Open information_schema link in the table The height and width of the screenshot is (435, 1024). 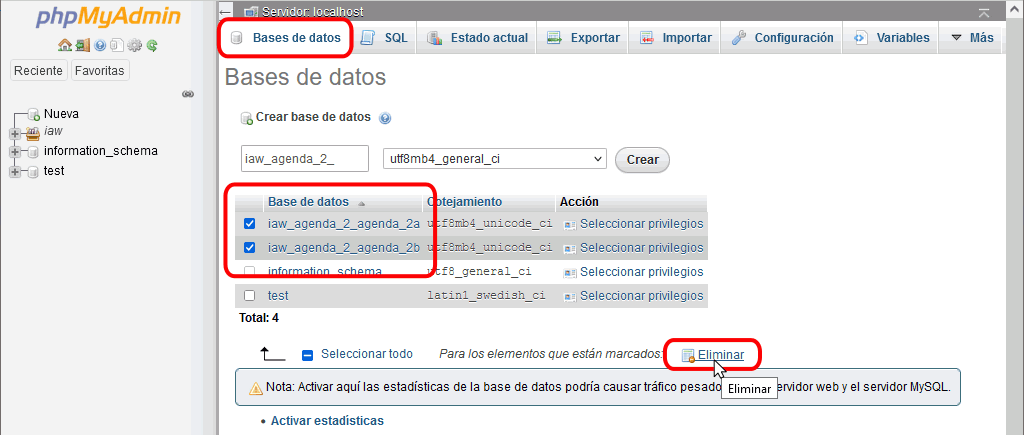click(325, 272)
